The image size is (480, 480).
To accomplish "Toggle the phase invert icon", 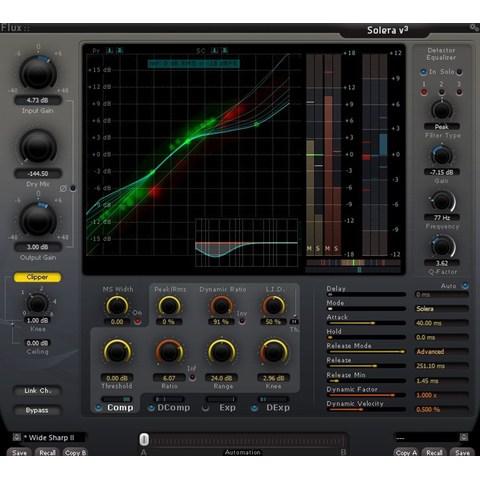I will click(x=63, y=189).
